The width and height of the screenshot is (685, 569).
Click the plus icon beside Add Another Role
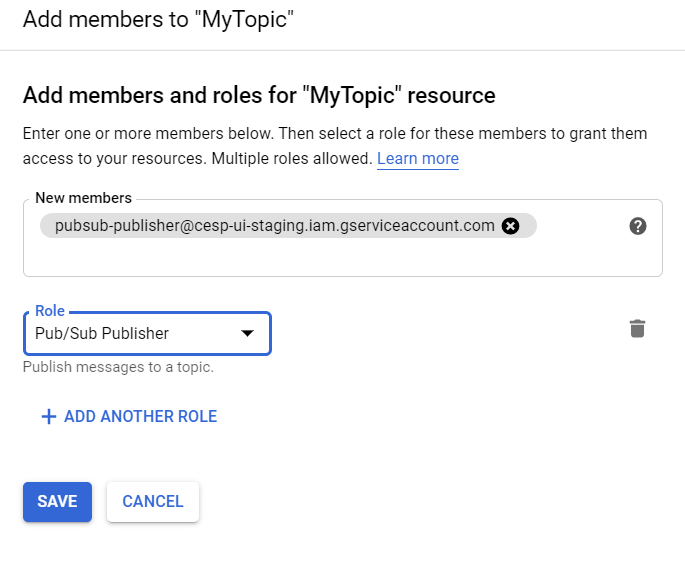tap(48, 416)
